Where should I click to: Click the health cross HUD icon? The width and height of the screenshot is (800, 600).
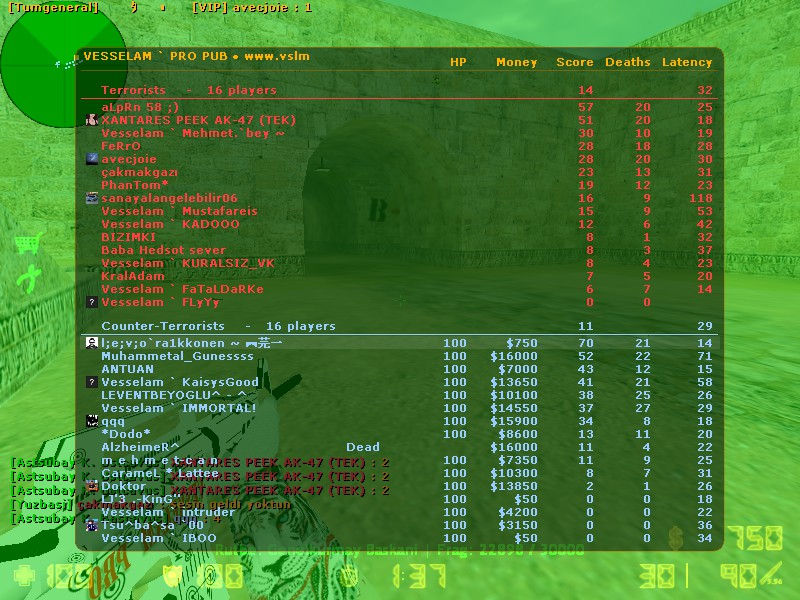click(x=25, y=576)
